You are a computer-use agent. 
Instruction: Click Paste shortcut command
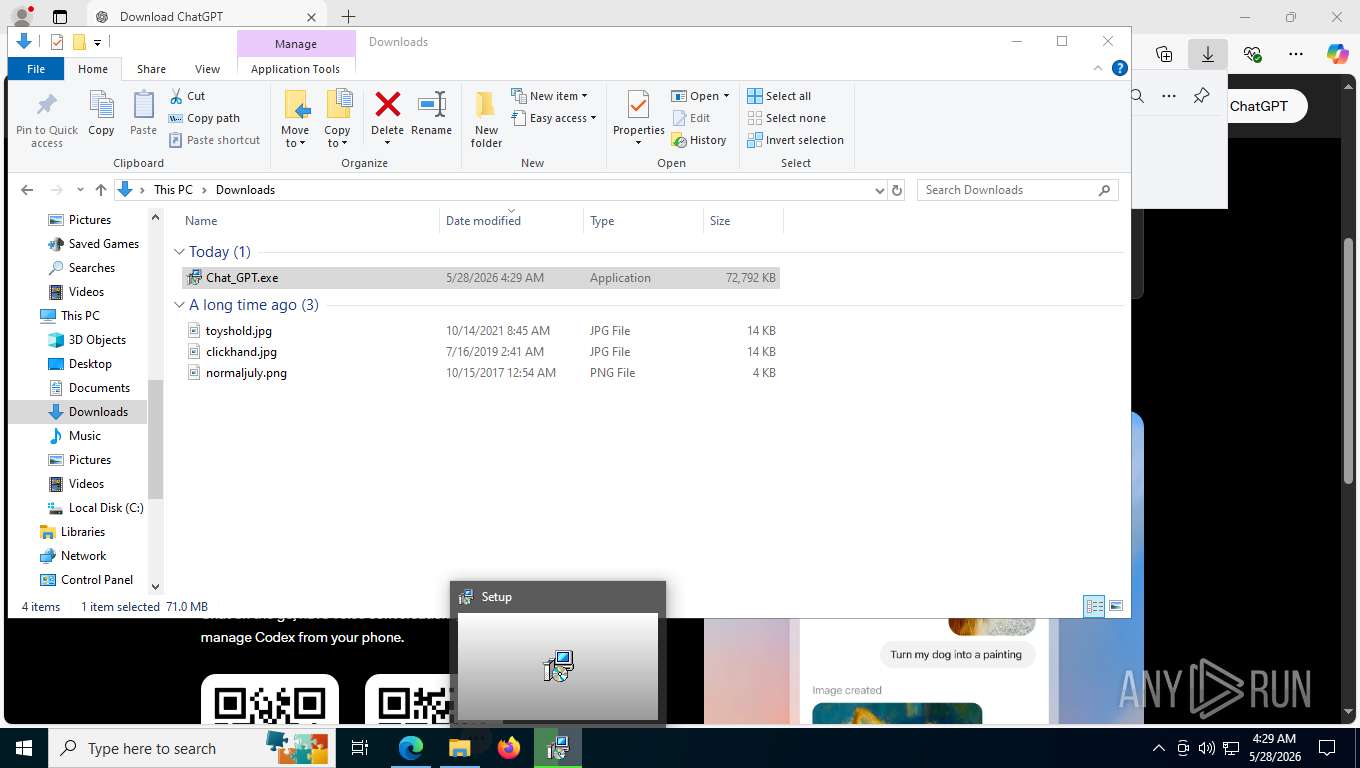pyautogui.click(x=214, y=140)
